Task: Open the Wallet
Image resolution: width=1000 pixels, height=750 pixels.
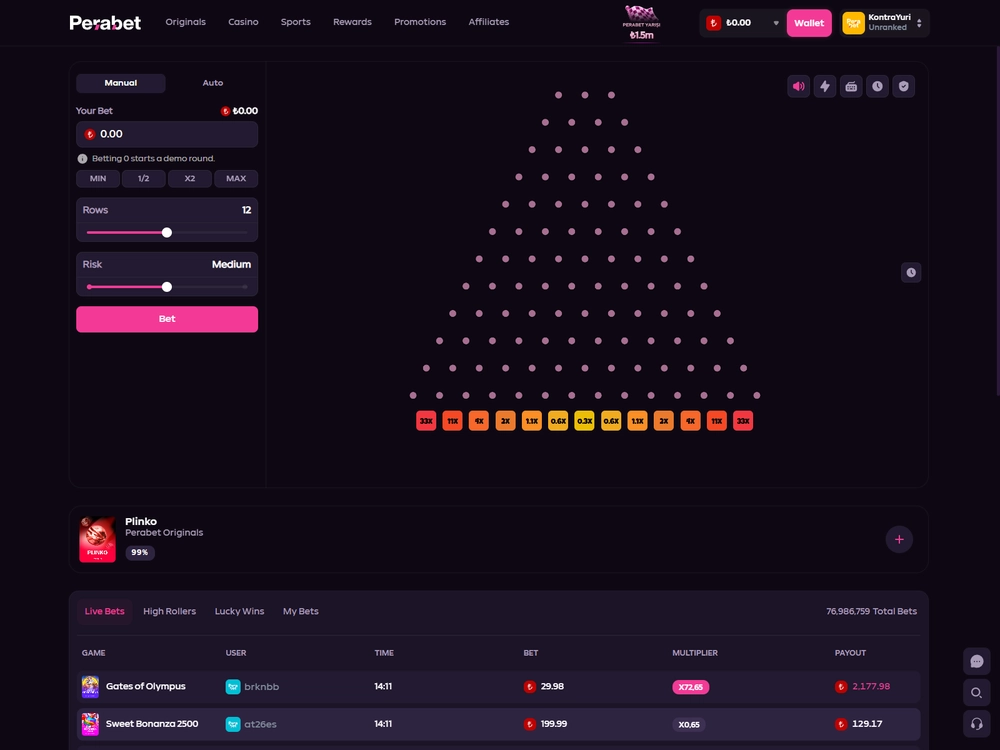Action: click(809, 23)
